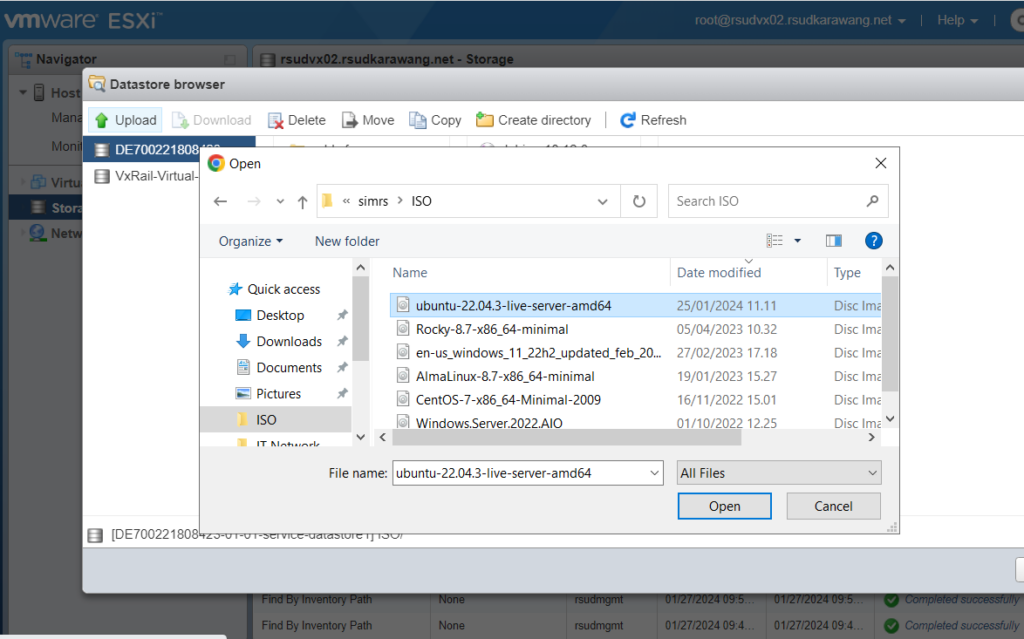The image size is (1024, 639).
Task: Select Downloads in Quick access
Action: (x=289, y=341)
